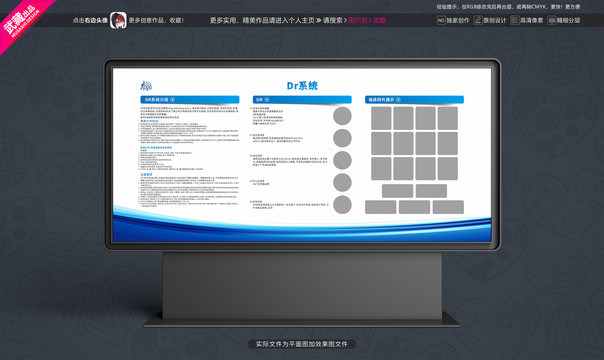
Task: Click the blue logo on the display board
Action: click(146, 85)
